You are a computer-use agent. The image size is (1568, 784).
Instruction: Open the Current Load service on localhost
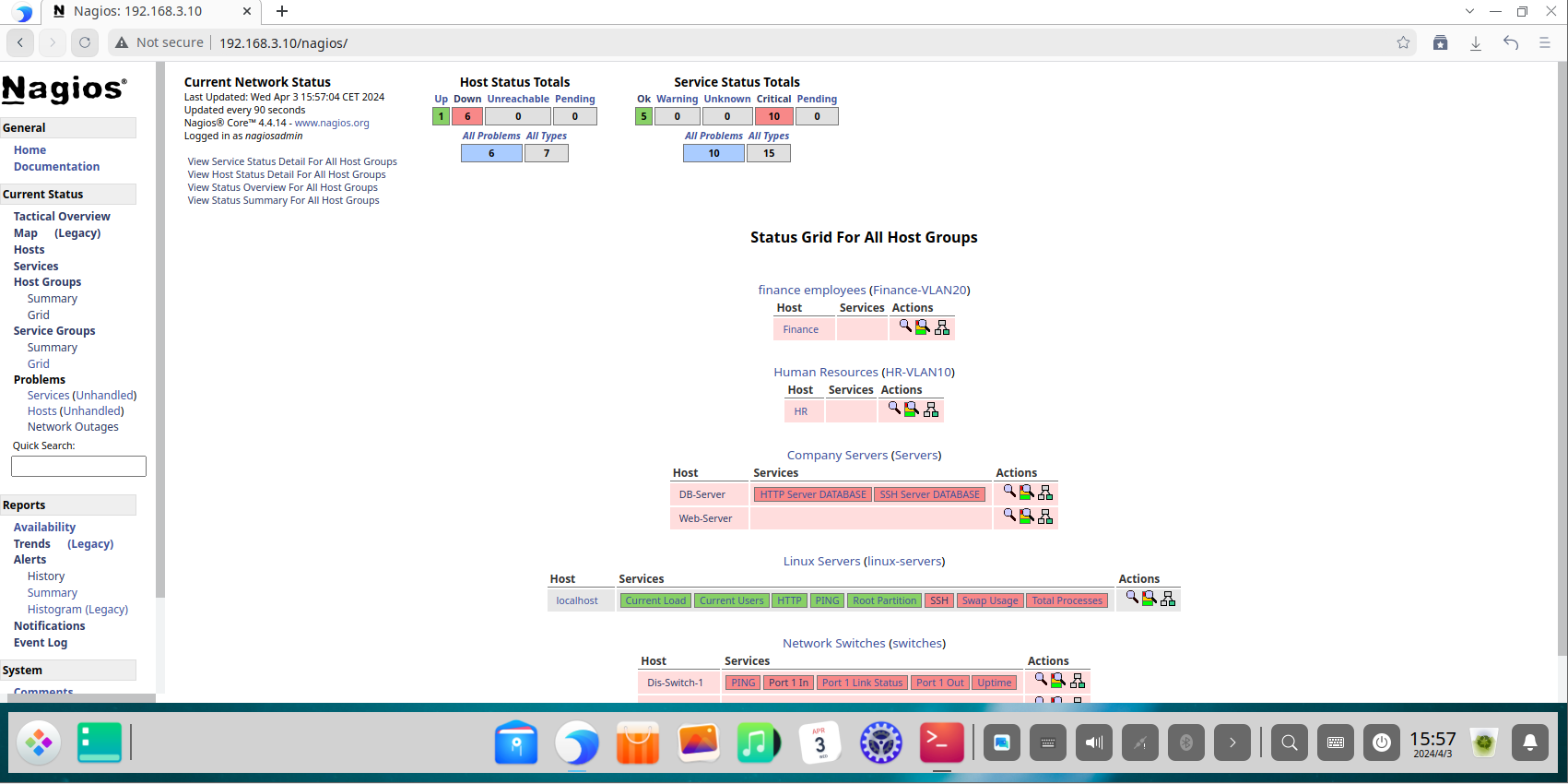click(x=655, y=600)
